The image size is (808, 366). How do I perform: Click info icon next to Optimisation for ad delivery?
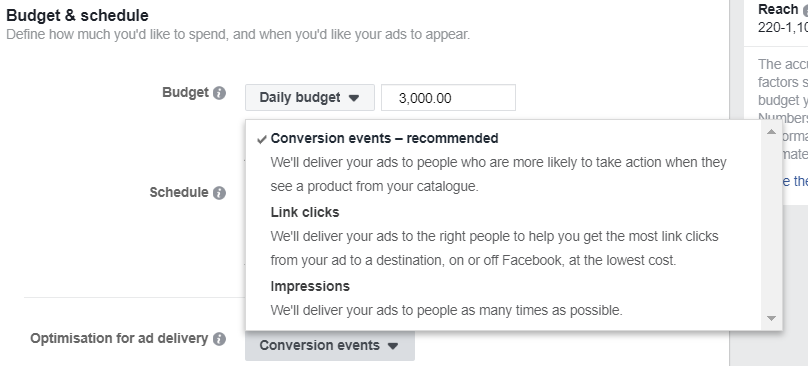[220, 339]
